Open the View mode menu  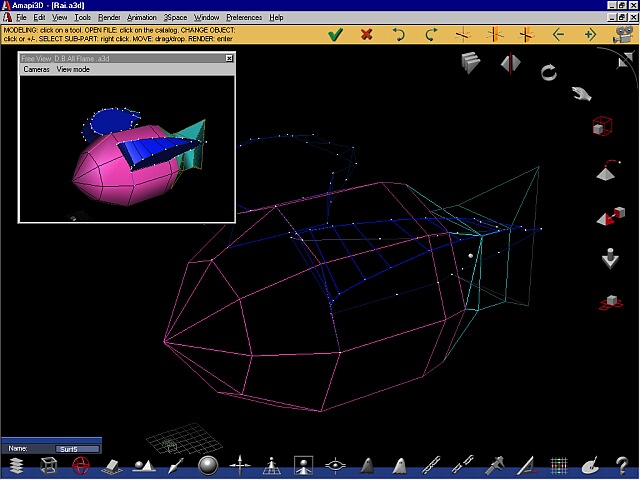pos(73,70)
